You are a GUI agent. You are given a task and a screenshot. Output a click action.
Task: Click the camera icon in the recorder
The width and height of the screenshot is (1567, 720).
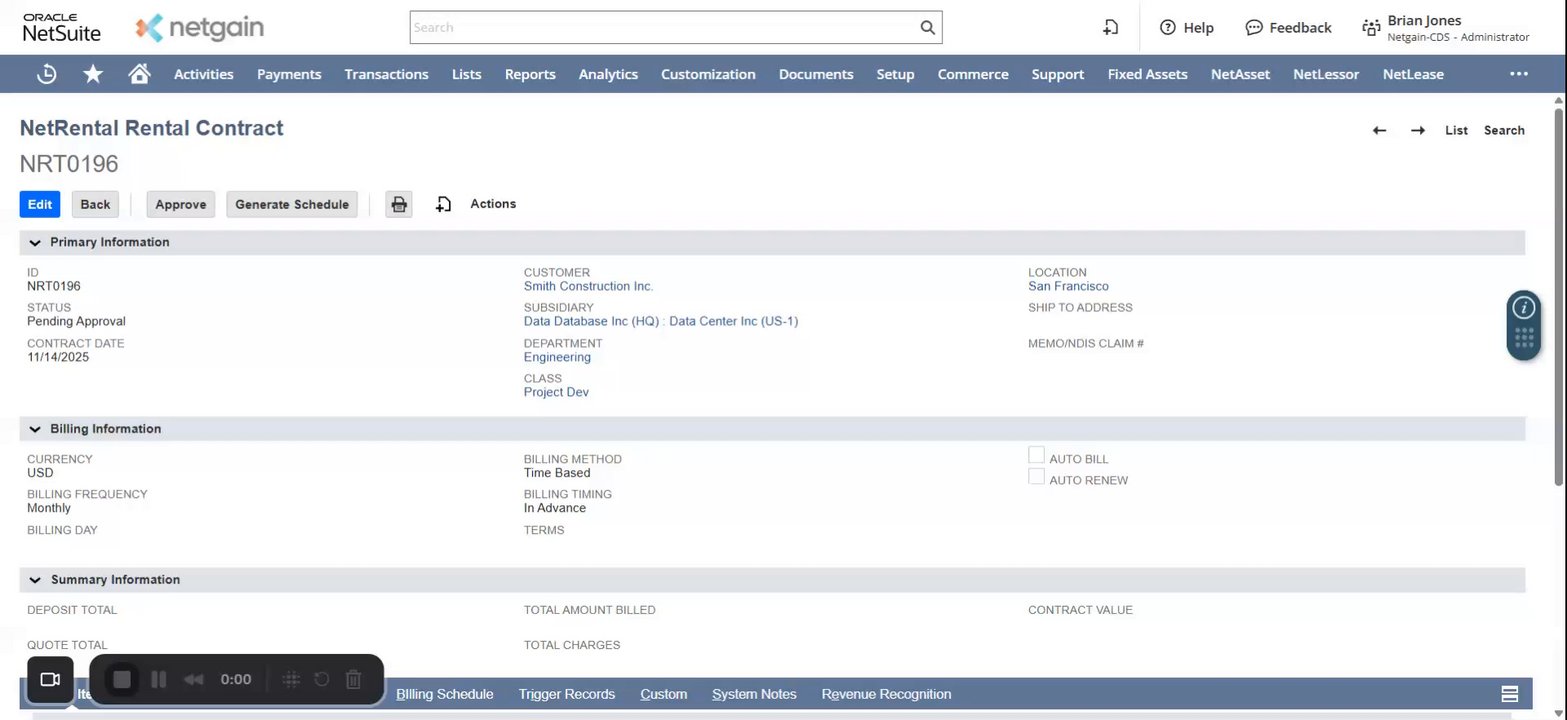click(50, 680)
